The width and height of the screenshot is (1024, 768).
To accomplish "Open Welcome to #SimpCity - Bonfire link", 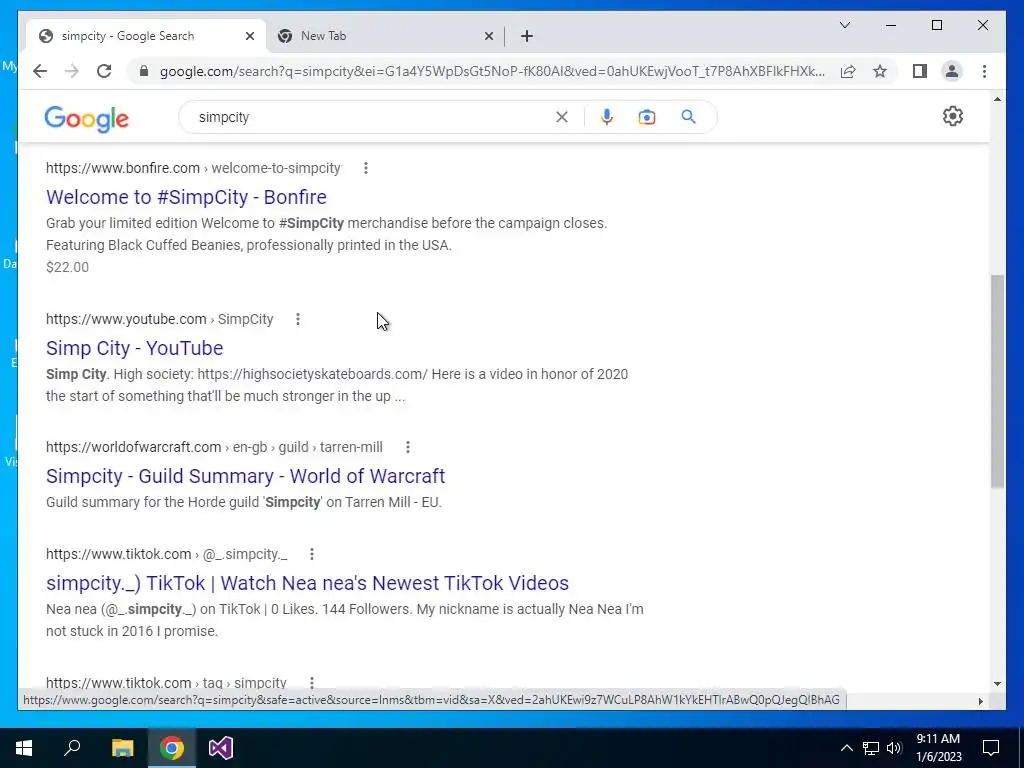I will tap(186, 197).
